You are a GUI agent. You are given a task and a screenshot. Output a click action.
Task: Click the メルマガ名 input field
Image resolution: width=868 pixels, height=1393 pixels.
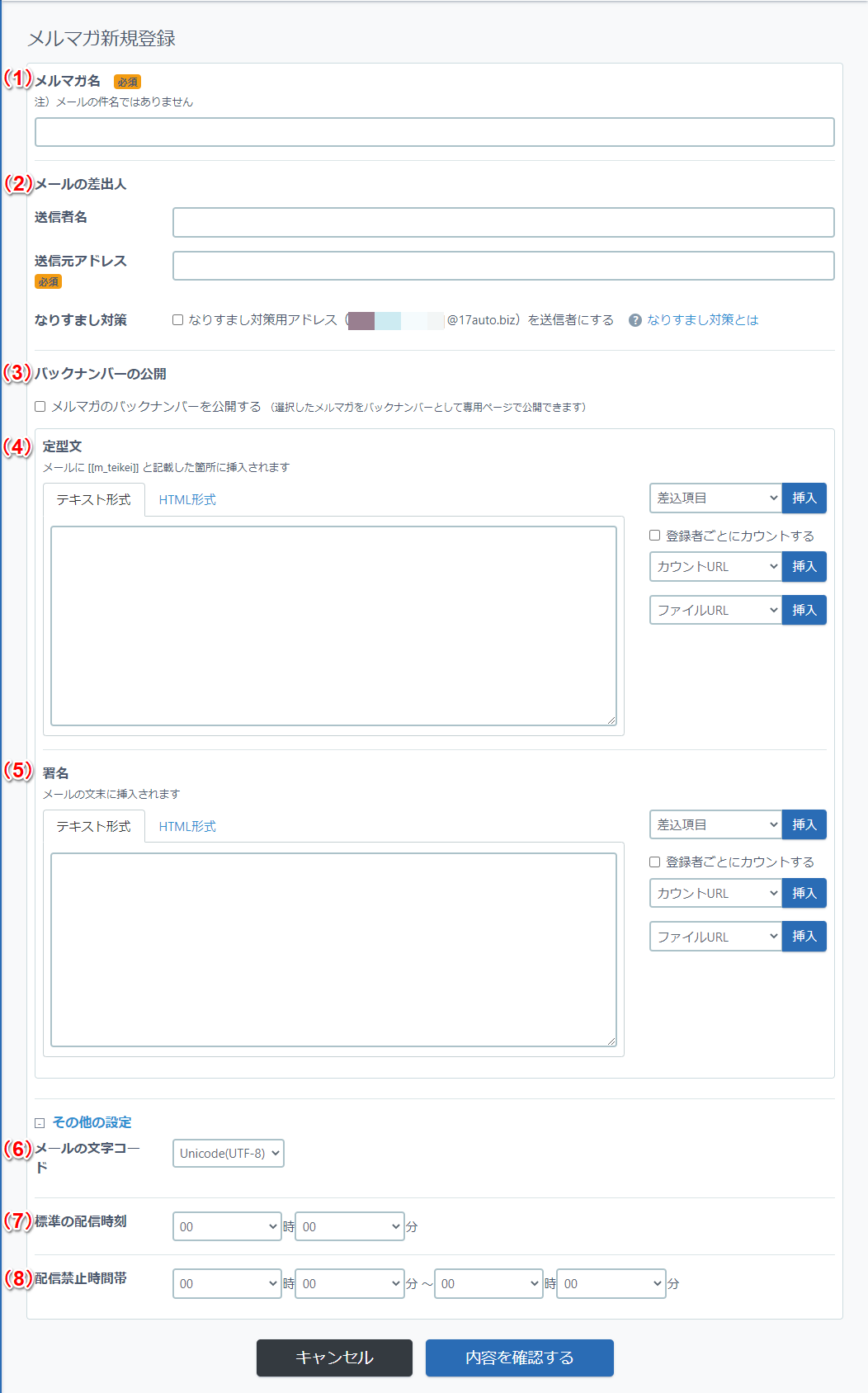coord(434,132)
